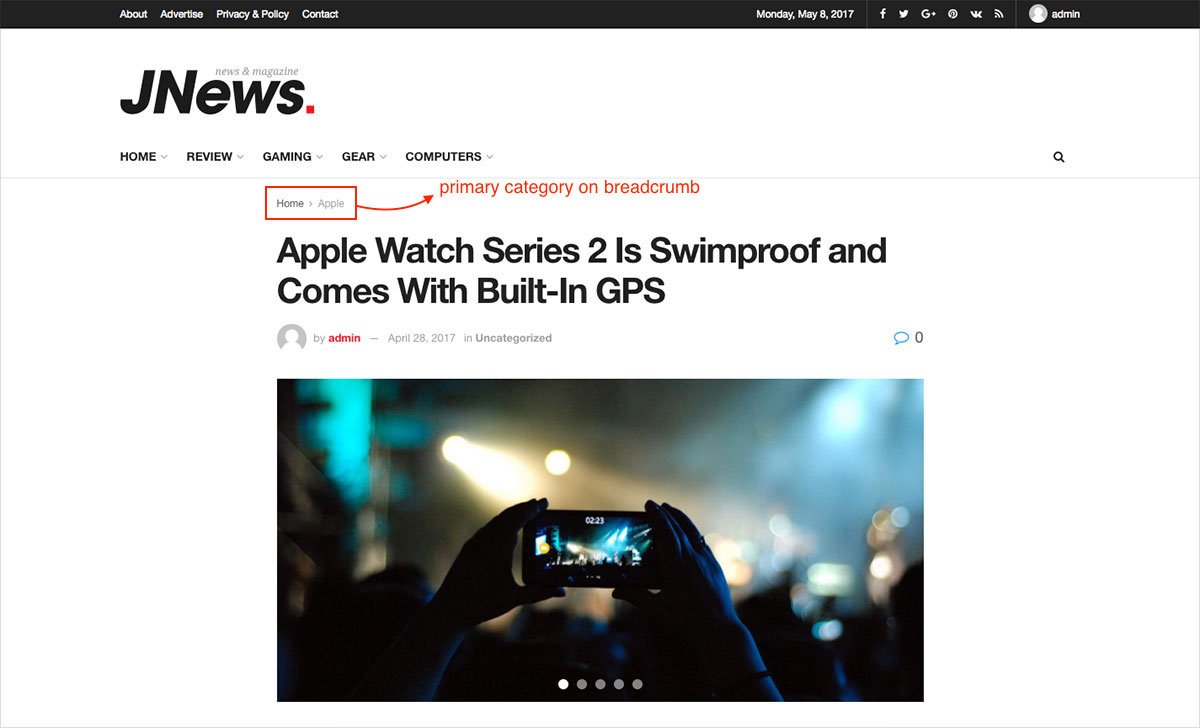Select the third slider dot
Image resolution: width=1200 pixels, height=728 pixels.
[x=600, y=684]
